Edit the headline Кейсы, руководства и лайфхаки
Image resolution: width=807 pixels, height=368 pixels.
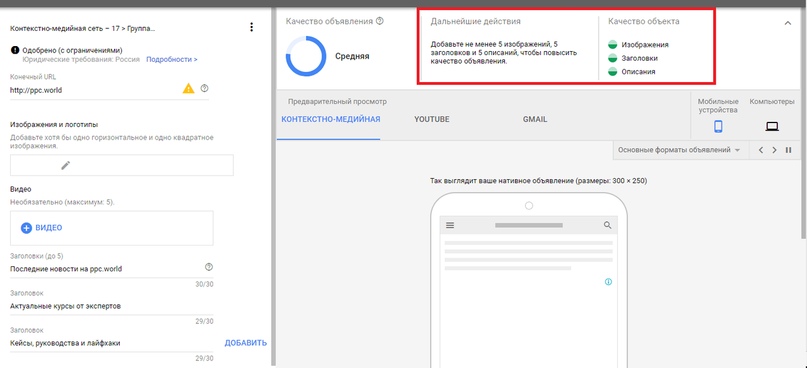(x=111, y=343)
